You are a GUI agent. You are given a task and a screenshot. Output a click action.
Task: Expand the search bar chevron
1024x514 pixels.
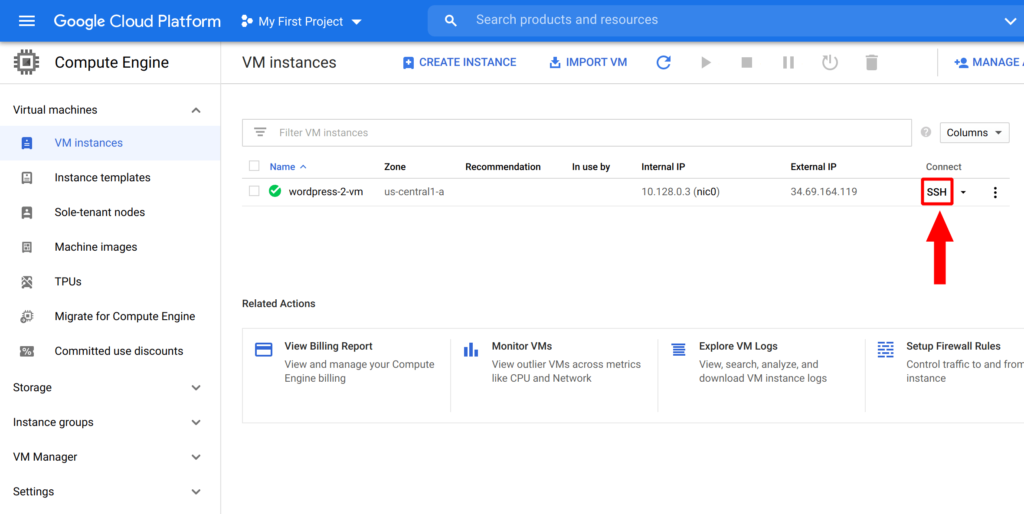click(x=1010, y=22)
